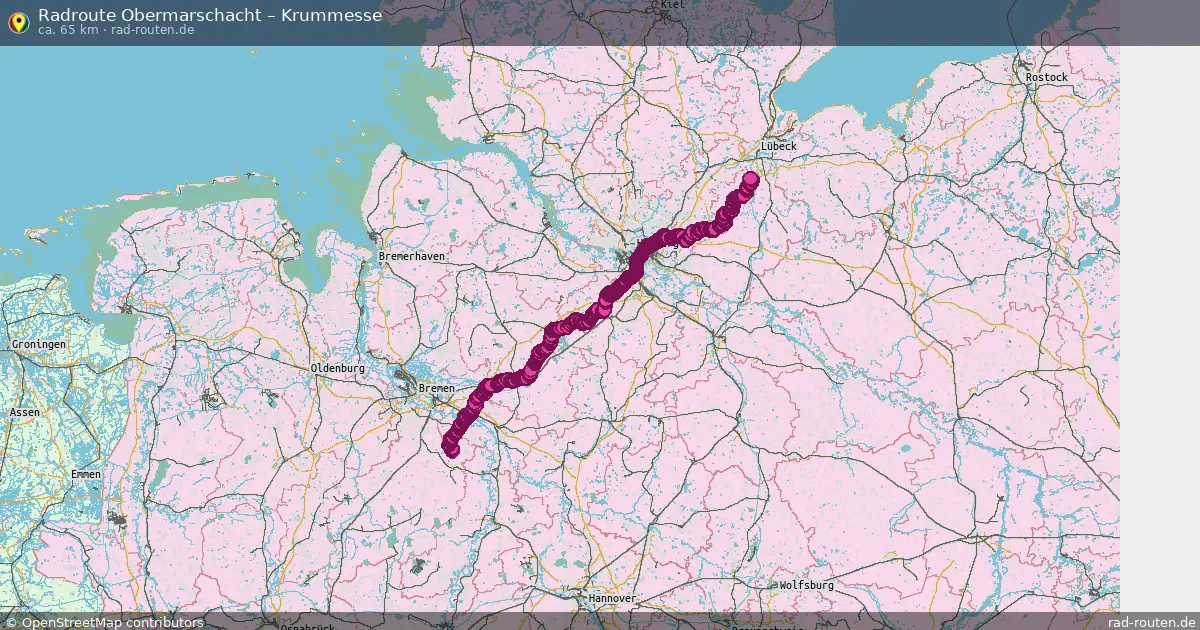Image resolution: width=1200 pixels, height=630 pixels.
Task: Click the Lübeck city label
Action: (779, 146)
